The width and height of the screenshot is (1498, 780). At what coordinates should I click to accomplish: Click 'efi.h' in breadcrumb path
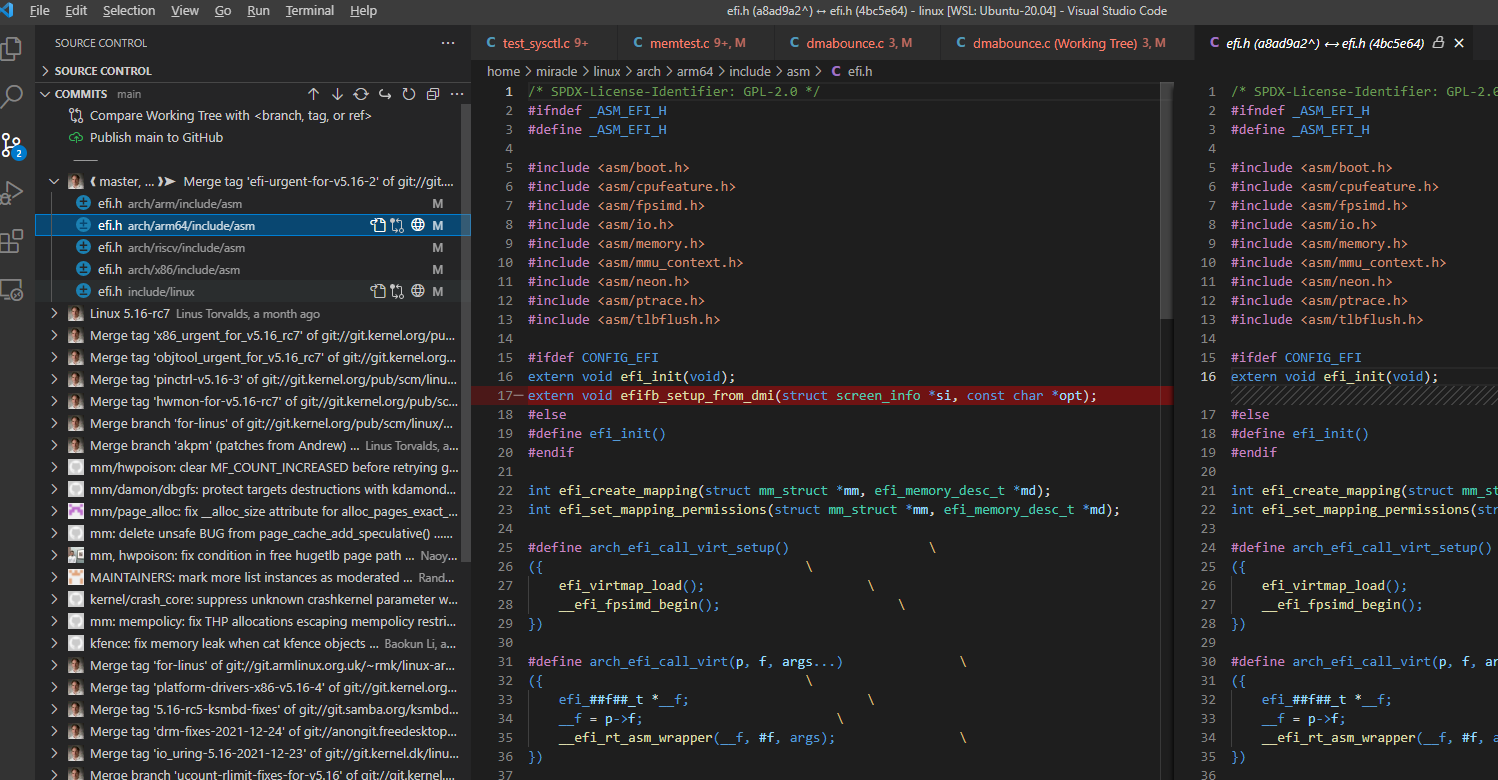(860, 71)
